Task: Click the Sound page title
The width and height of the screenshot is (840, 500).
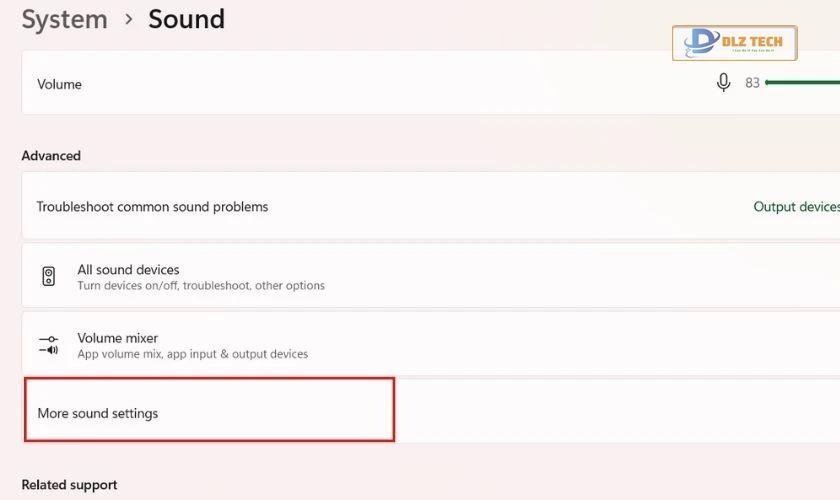Action: point(186,19)
